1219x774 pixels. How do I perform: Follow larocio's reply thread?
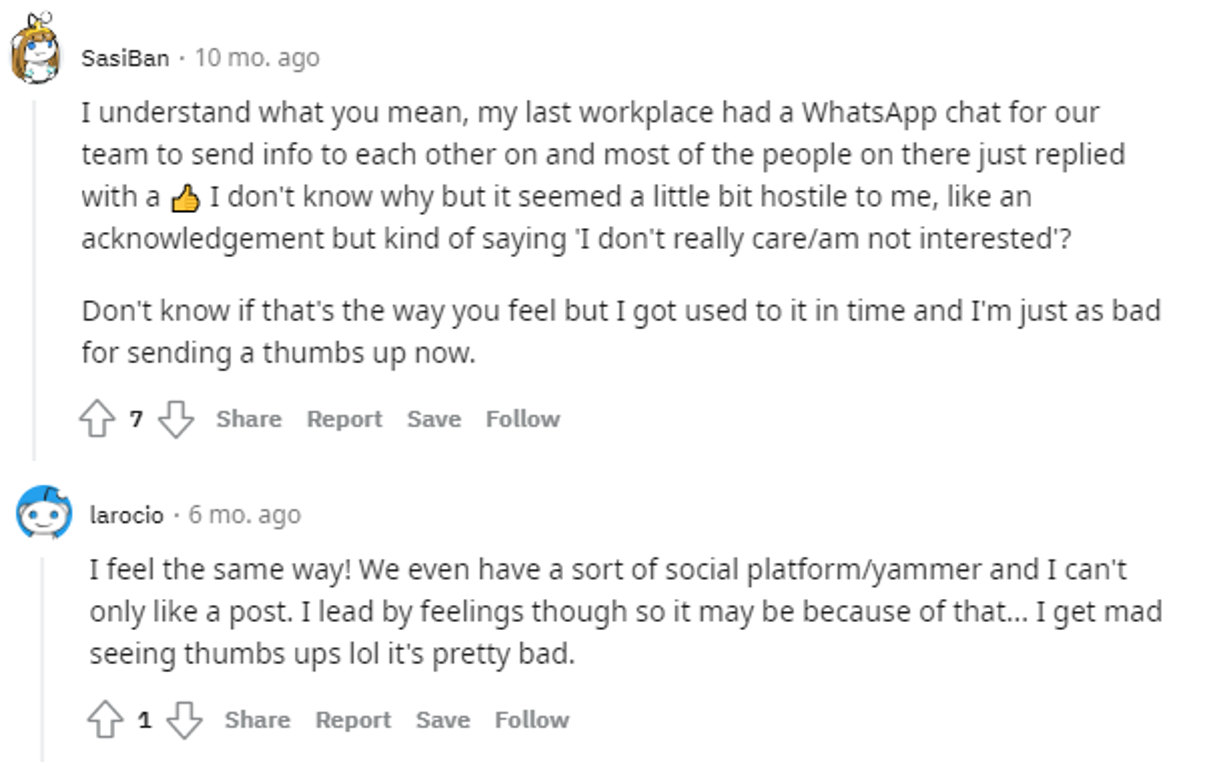[532, 720]
